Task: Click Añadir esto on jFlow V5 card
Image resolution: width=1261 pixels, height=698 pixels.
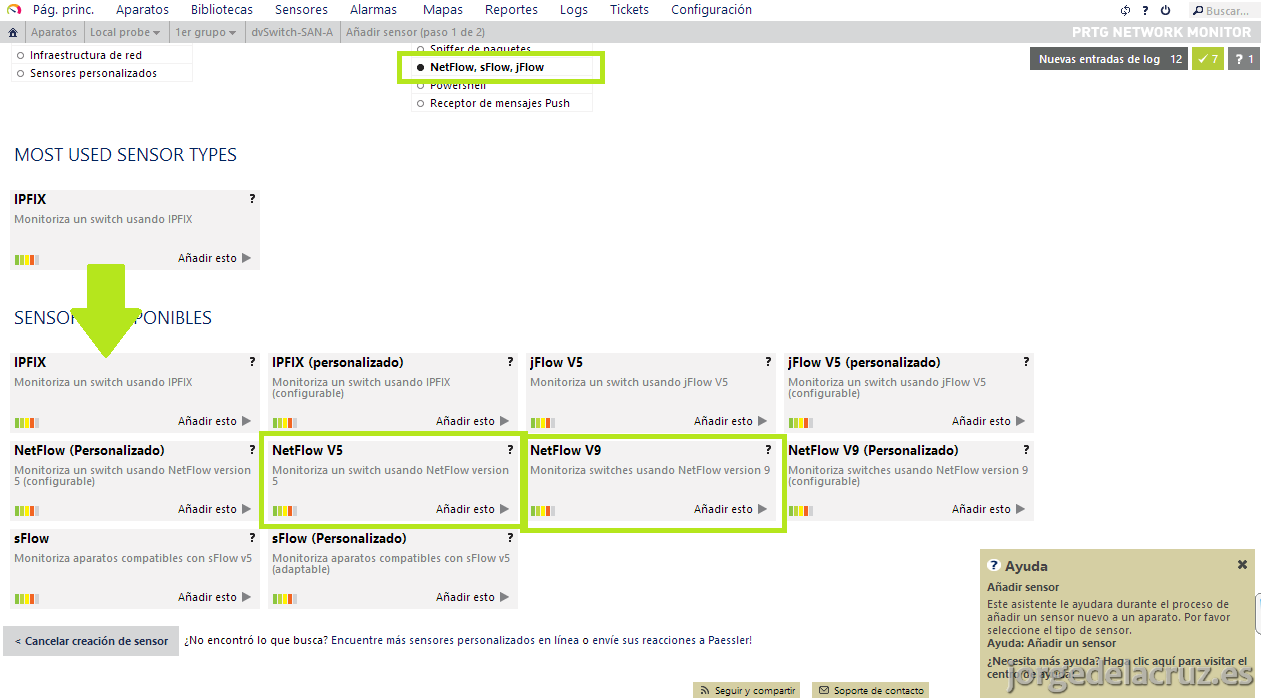Action: click(x=730, y=421)
